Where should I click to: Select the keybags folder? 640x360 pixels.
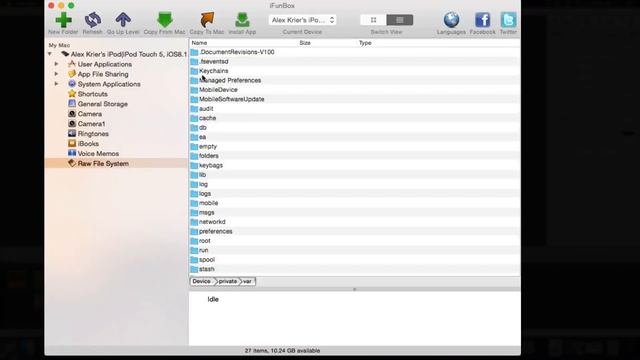point(355,165)
